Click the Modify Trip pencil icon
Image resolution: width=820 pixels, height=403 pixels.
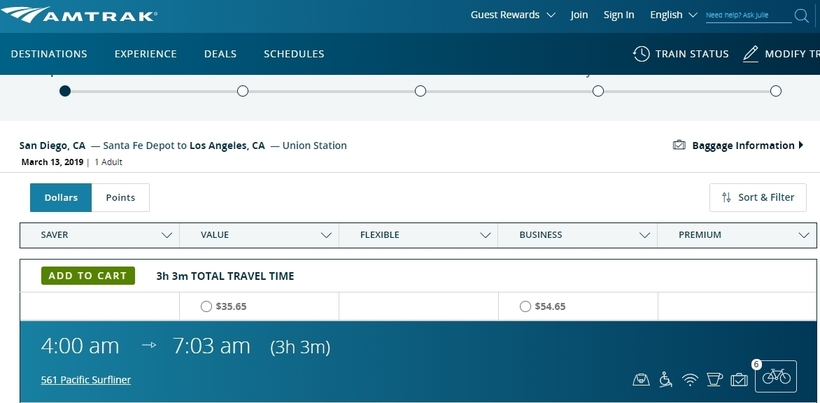(751, 54)
